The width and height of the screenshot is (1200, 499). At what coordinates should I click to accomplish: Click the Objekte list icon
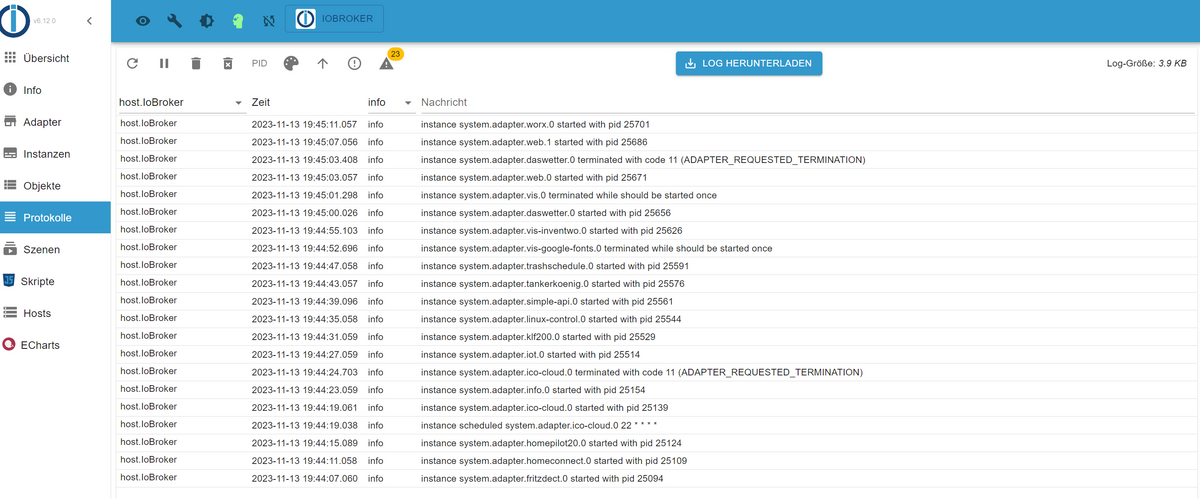pos(10,186)
